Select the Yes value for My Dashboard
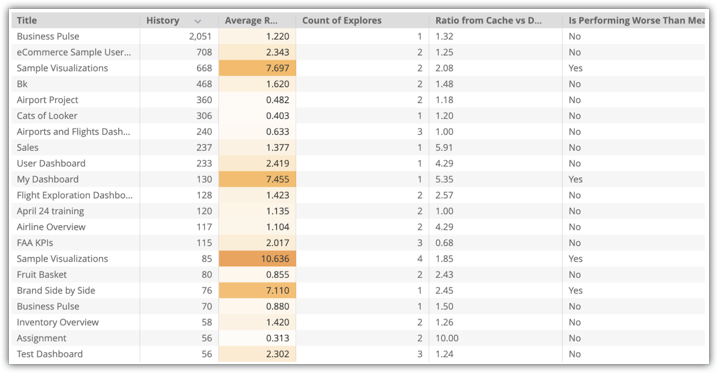Viewport: 718px width, 373px height. 576,179
